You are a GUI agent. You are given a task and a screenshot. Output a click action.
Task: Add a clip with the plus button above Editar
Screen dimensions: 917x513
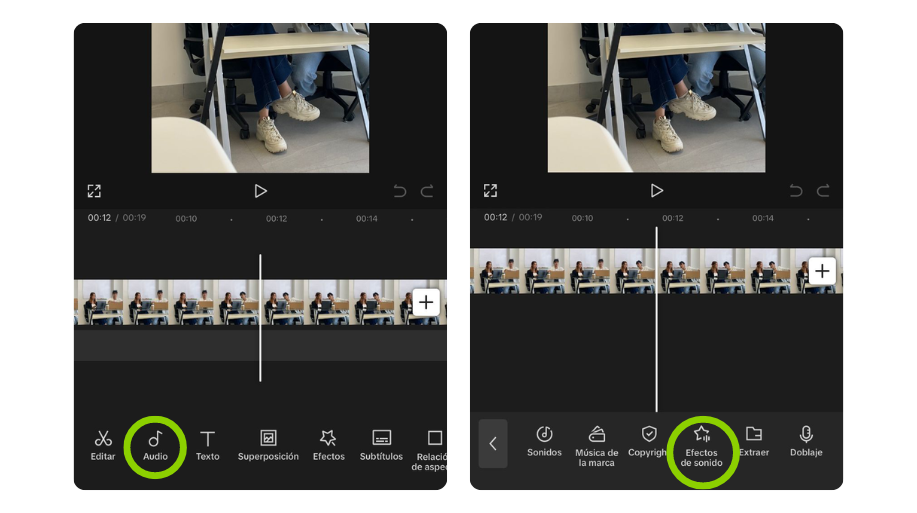(x=426, y=302)
